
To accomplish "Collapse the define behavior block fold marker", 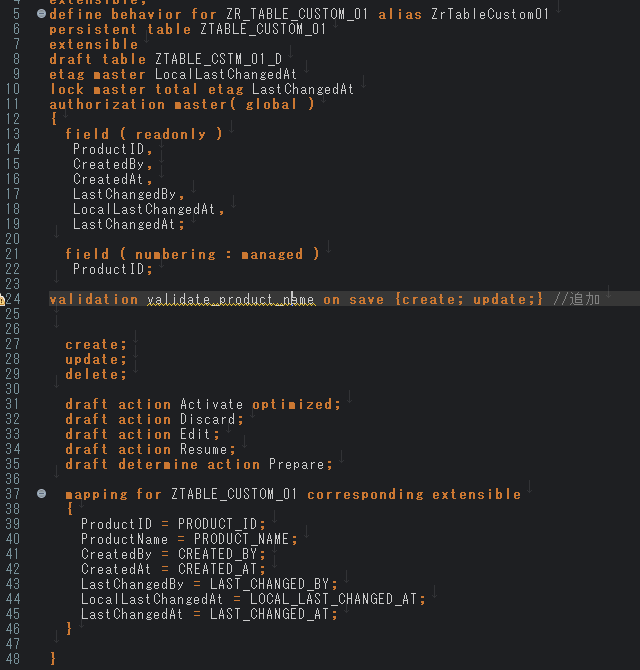I will (x=40, y=15).
